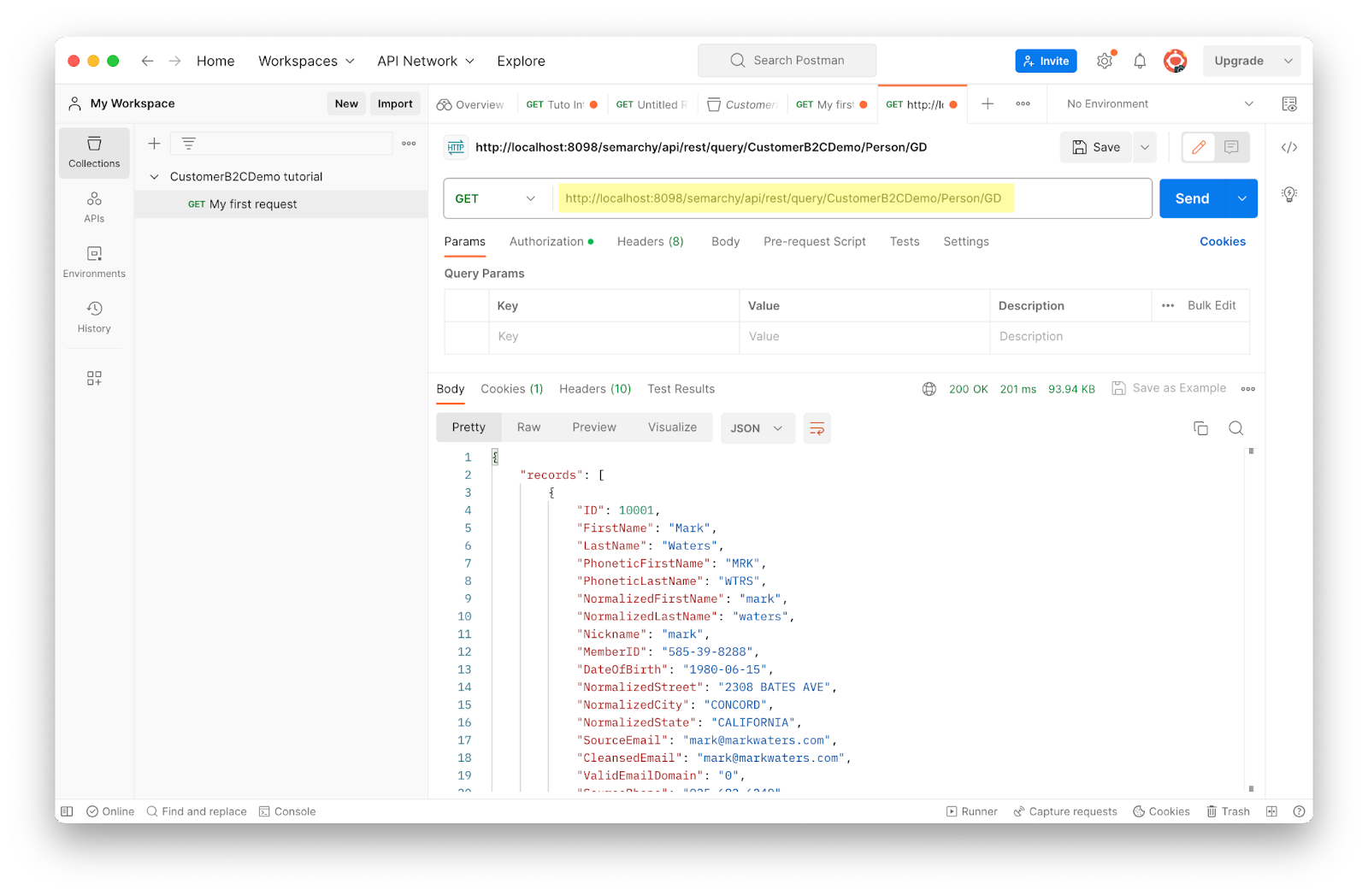1368x896 pixels.
Task: Open the GET method dropdown
Action: (495, 198)
